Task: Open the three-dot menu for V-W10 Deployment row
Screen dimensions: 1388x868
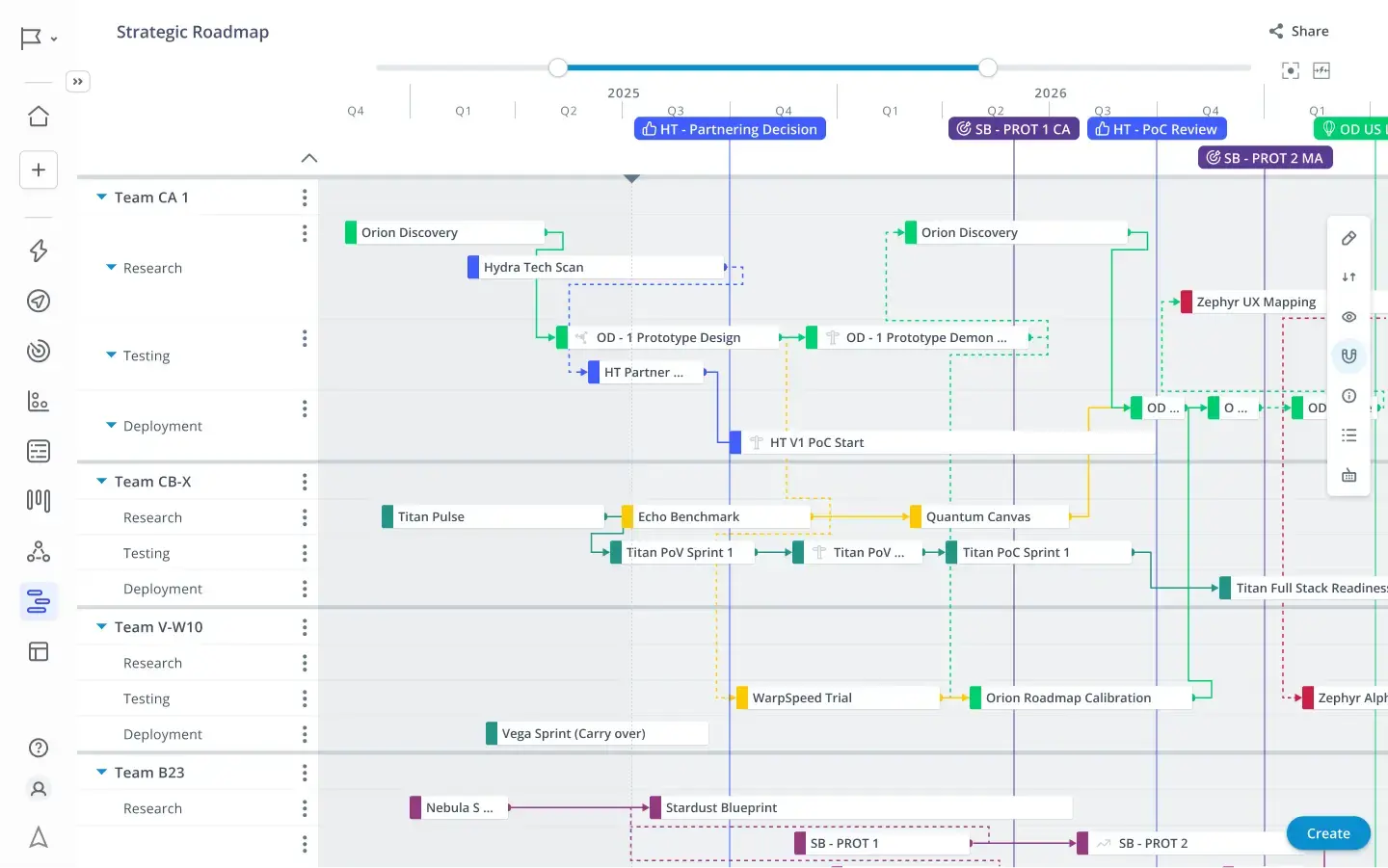Action: (x=305, y=734)
